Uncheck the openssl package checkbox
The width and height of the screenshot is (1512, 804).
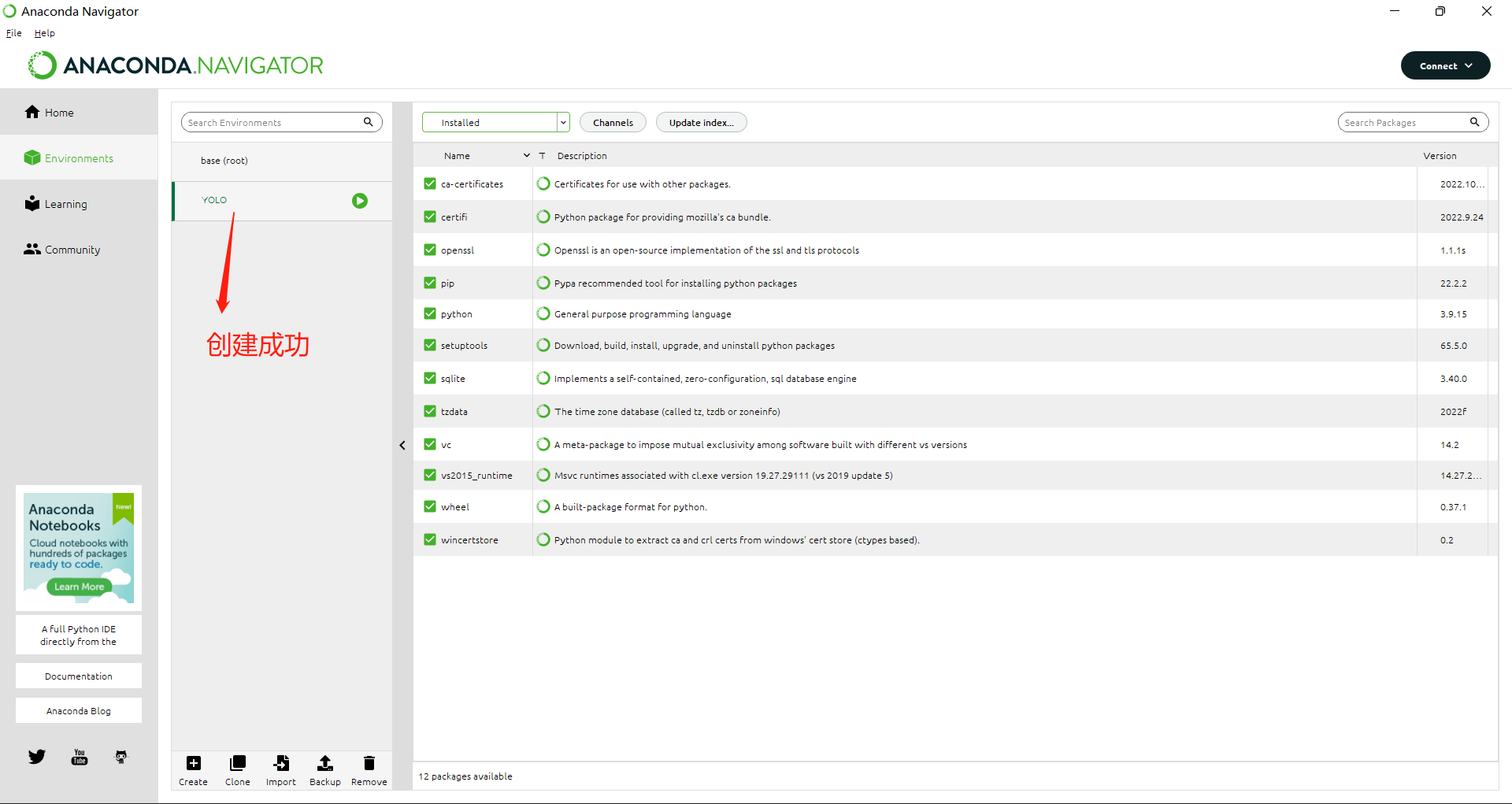coord(430,250)
